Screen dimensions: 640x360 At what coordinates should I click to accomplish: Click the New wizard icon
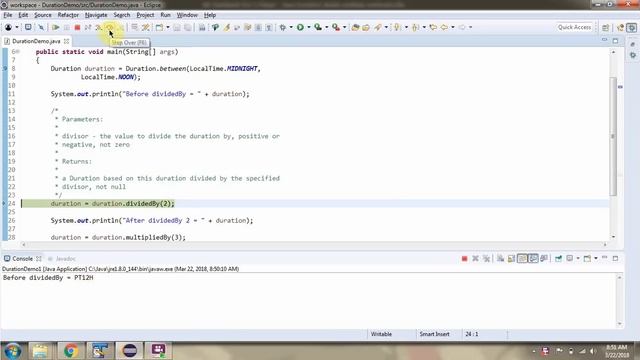(x=159, y=27)
